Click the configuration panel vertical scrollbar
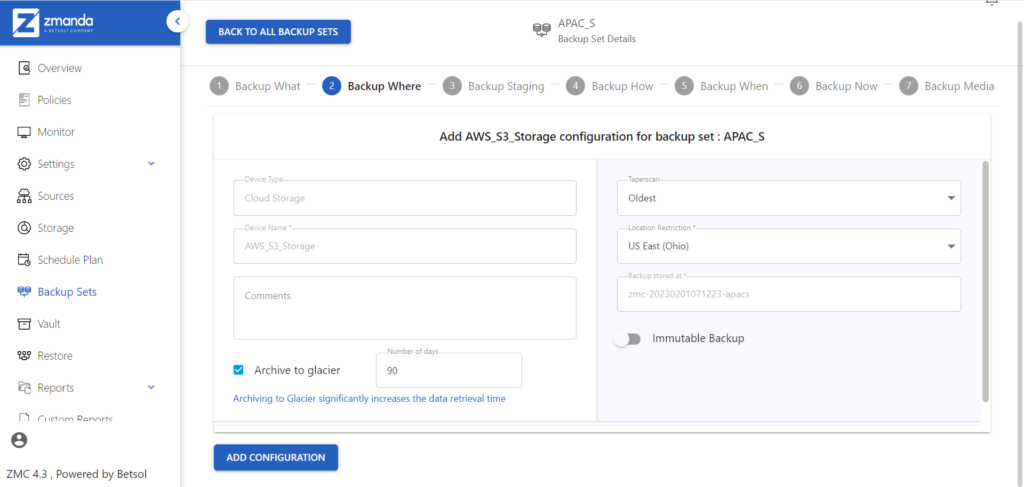This screenshot has height=487, width=1024. pos(985,281)
